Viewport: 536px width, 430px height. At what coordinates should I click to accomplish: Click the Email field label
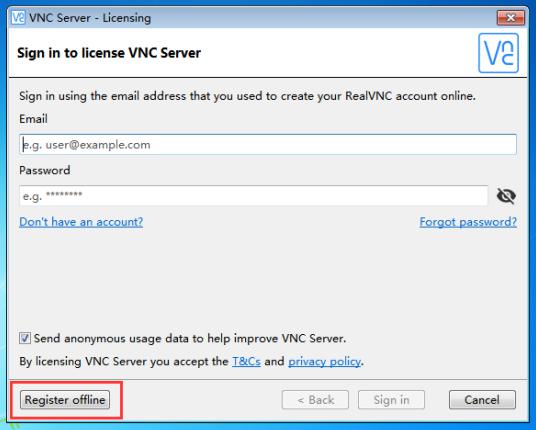(33, 119)
